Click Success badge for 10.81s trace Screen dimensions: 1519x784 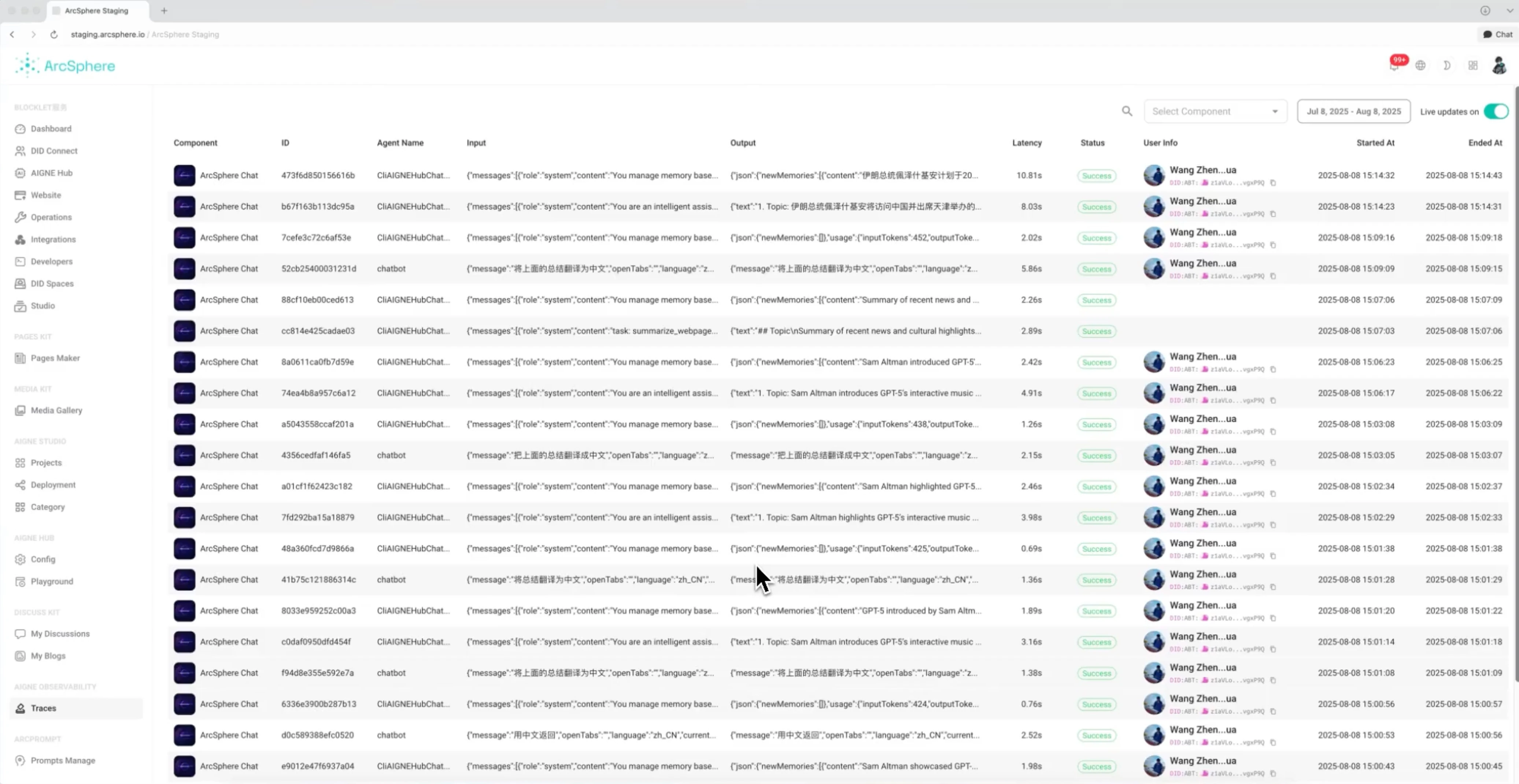tap(1096, 175)
